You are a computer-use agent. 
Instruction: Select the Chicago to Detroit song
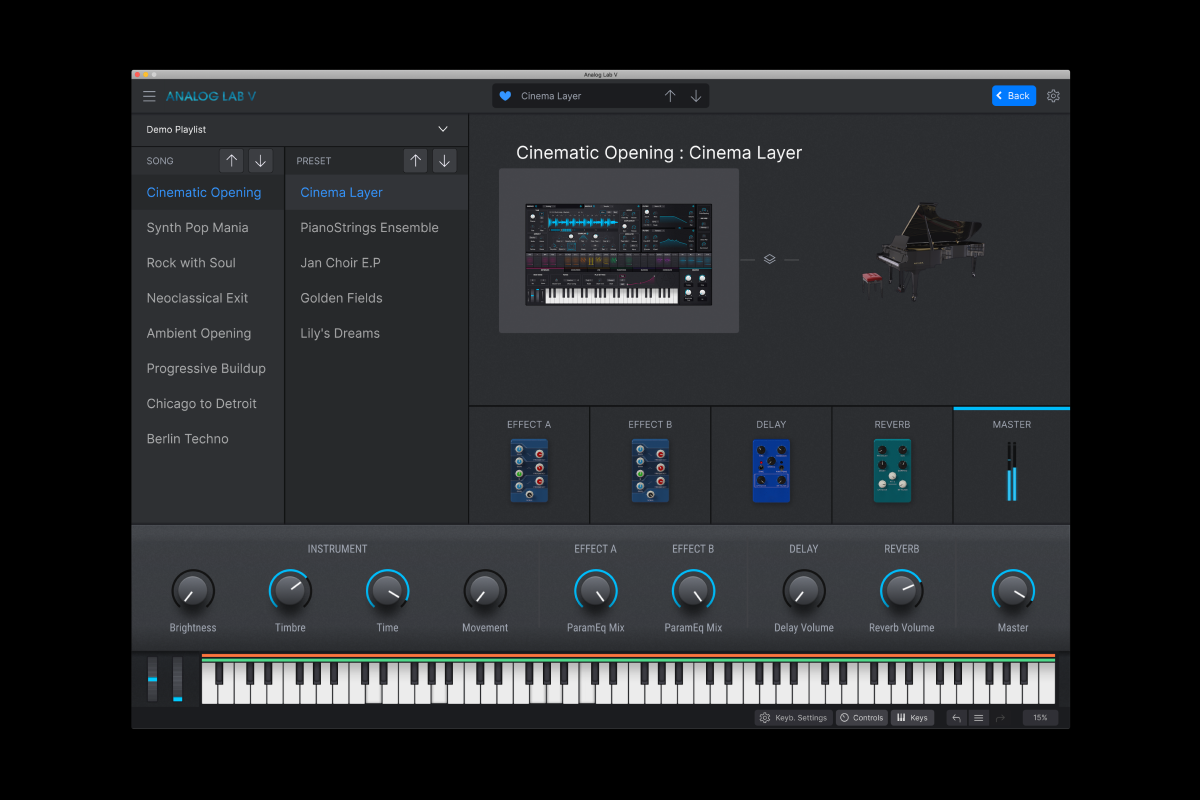pyautogui.click(x=208, y=403)
